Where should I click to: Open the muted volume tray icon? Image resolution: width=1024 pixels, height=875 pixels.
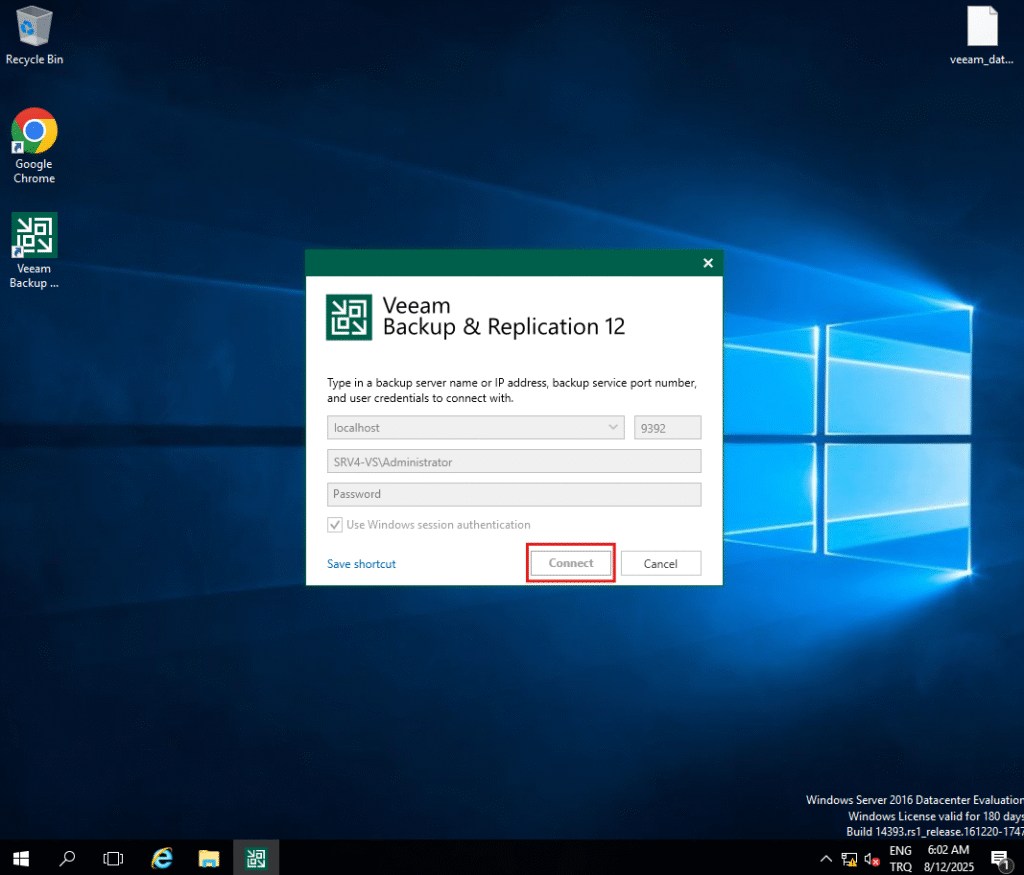coord(872,859)
